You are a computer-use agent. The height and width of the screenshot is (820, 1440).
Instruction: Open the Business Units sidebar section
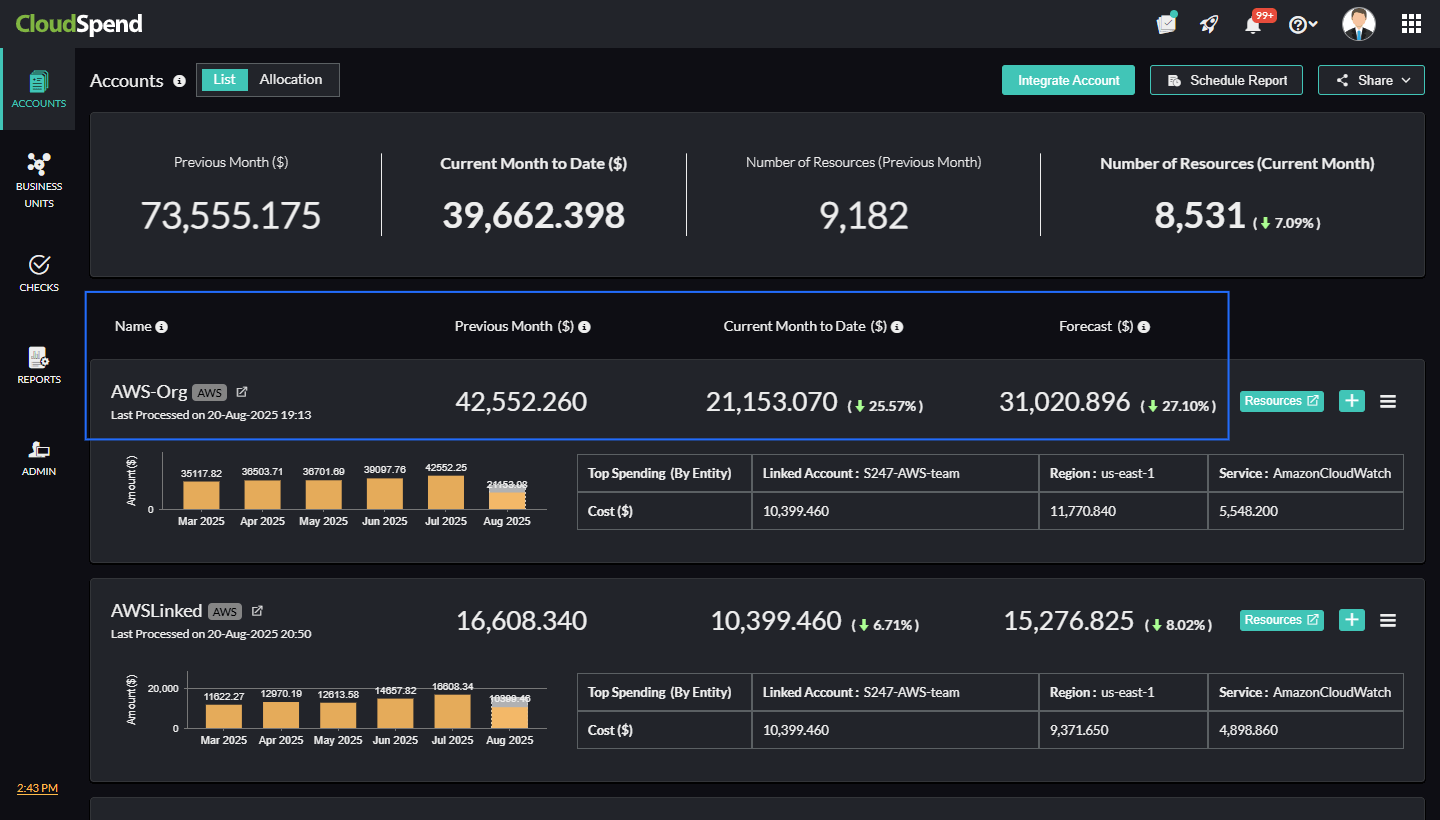[x=38, y=180]
